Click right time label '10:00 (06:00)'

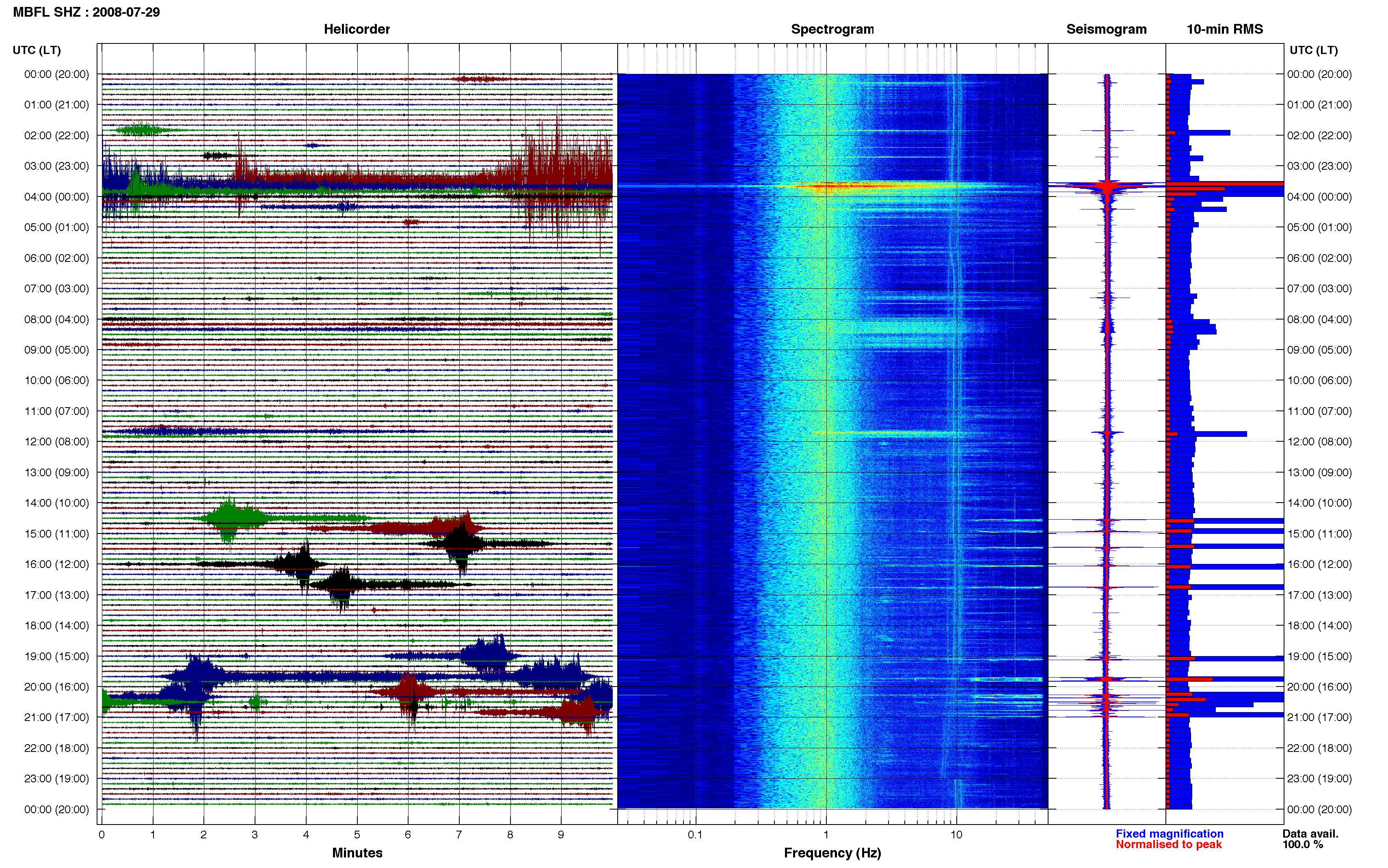pyautogui.click(x=1319, y=380)
